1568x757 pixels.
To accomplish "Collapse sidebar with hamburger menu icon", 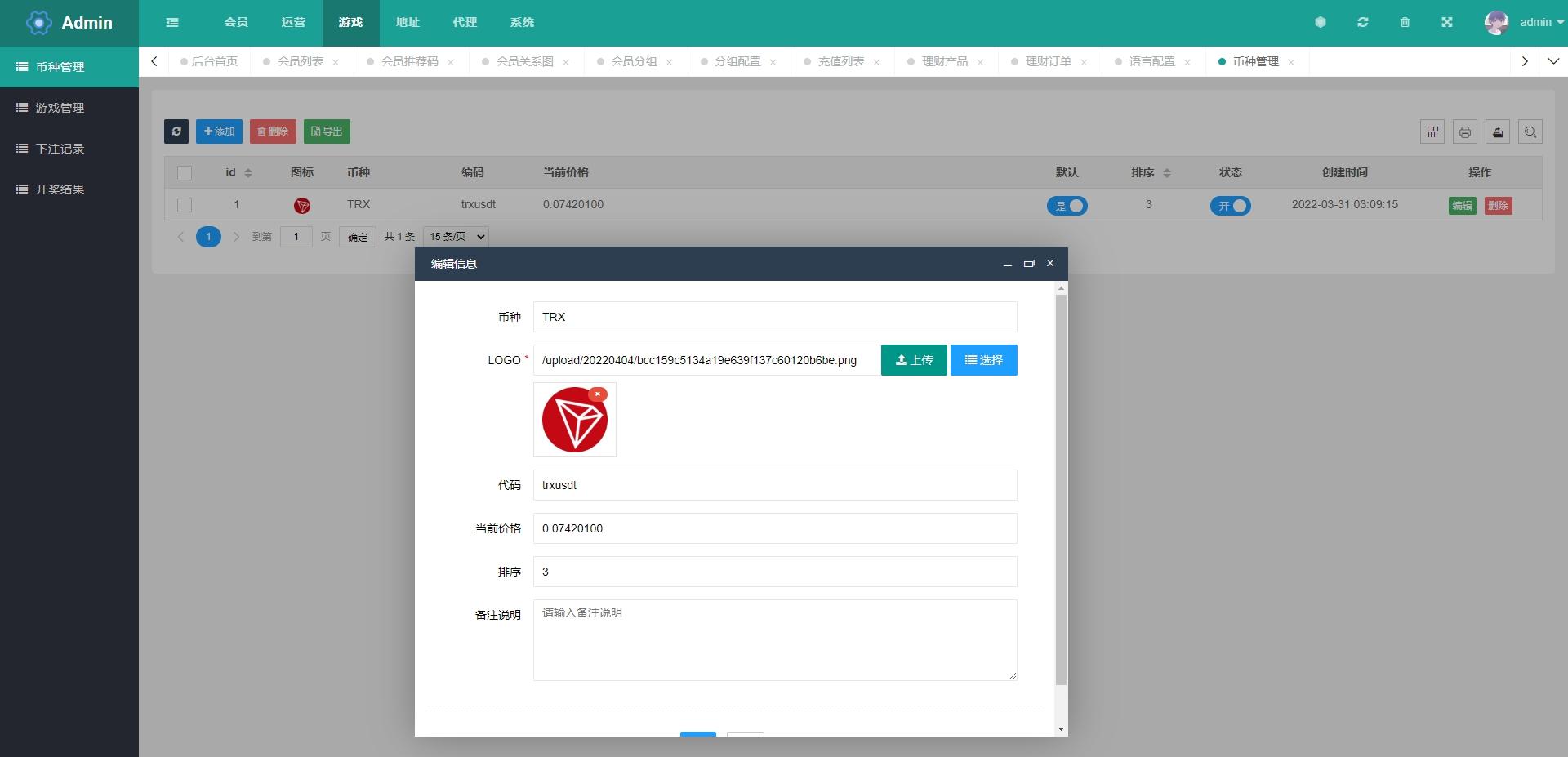I will pyautogui.click(x=172, y=22).
